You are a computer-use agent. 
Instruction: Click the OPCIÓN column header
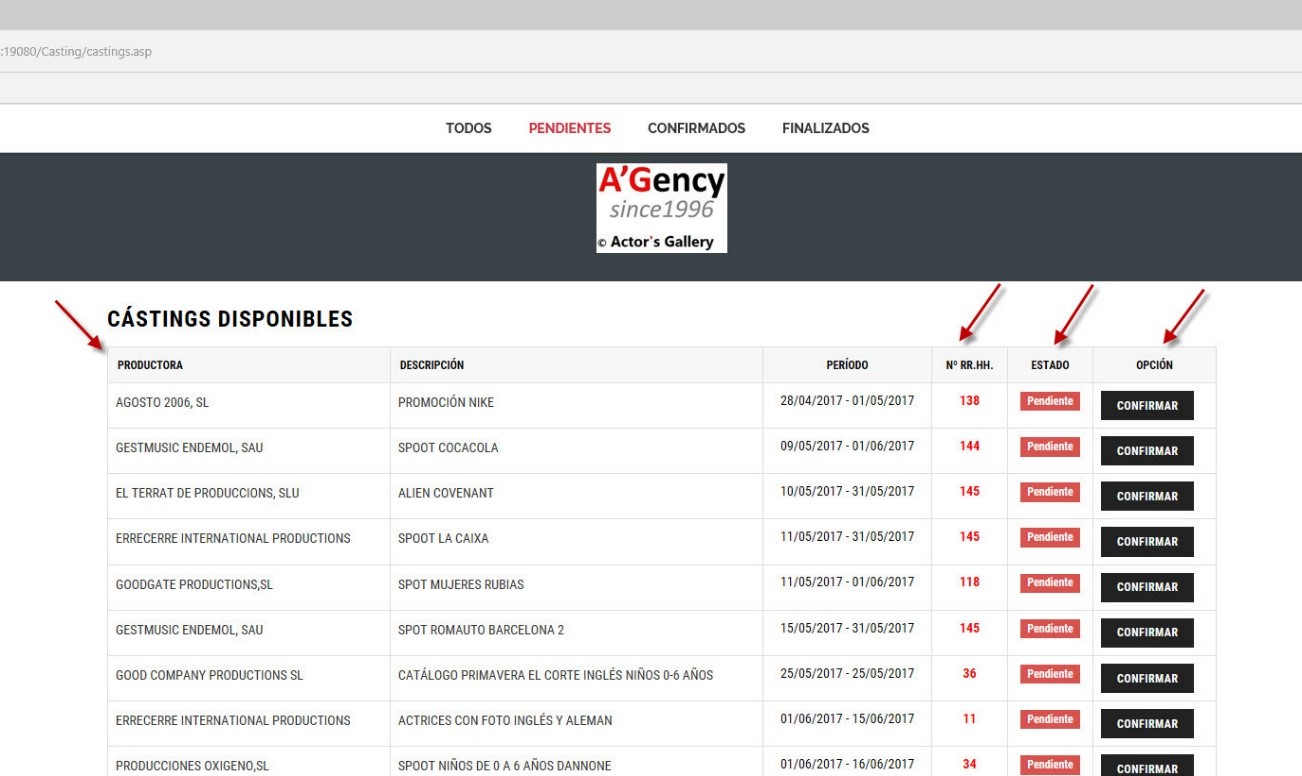(1154, 365)
